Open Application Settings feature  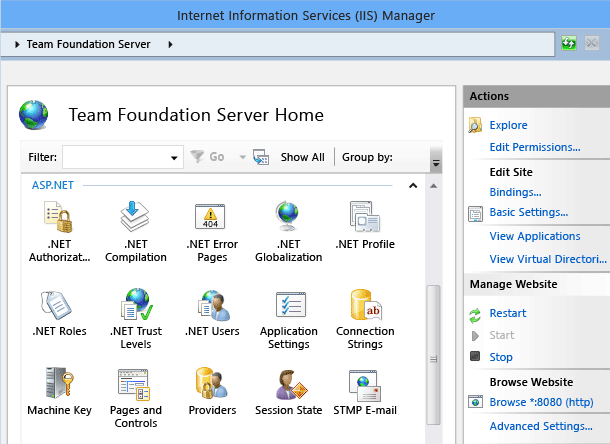pos(288,304)
